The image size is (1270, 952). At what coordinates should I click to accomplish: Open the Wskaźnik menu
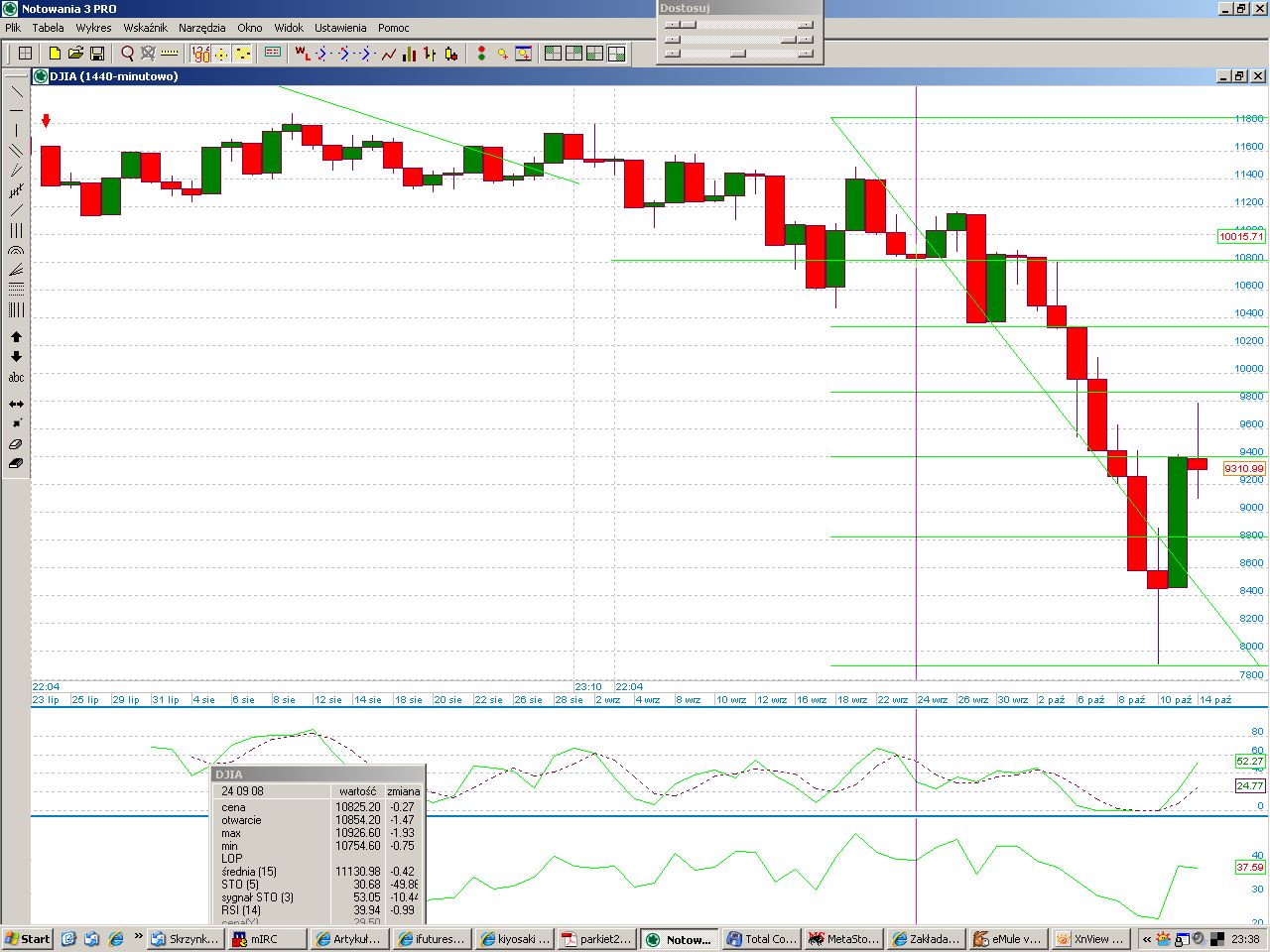[x=145, y=28]
